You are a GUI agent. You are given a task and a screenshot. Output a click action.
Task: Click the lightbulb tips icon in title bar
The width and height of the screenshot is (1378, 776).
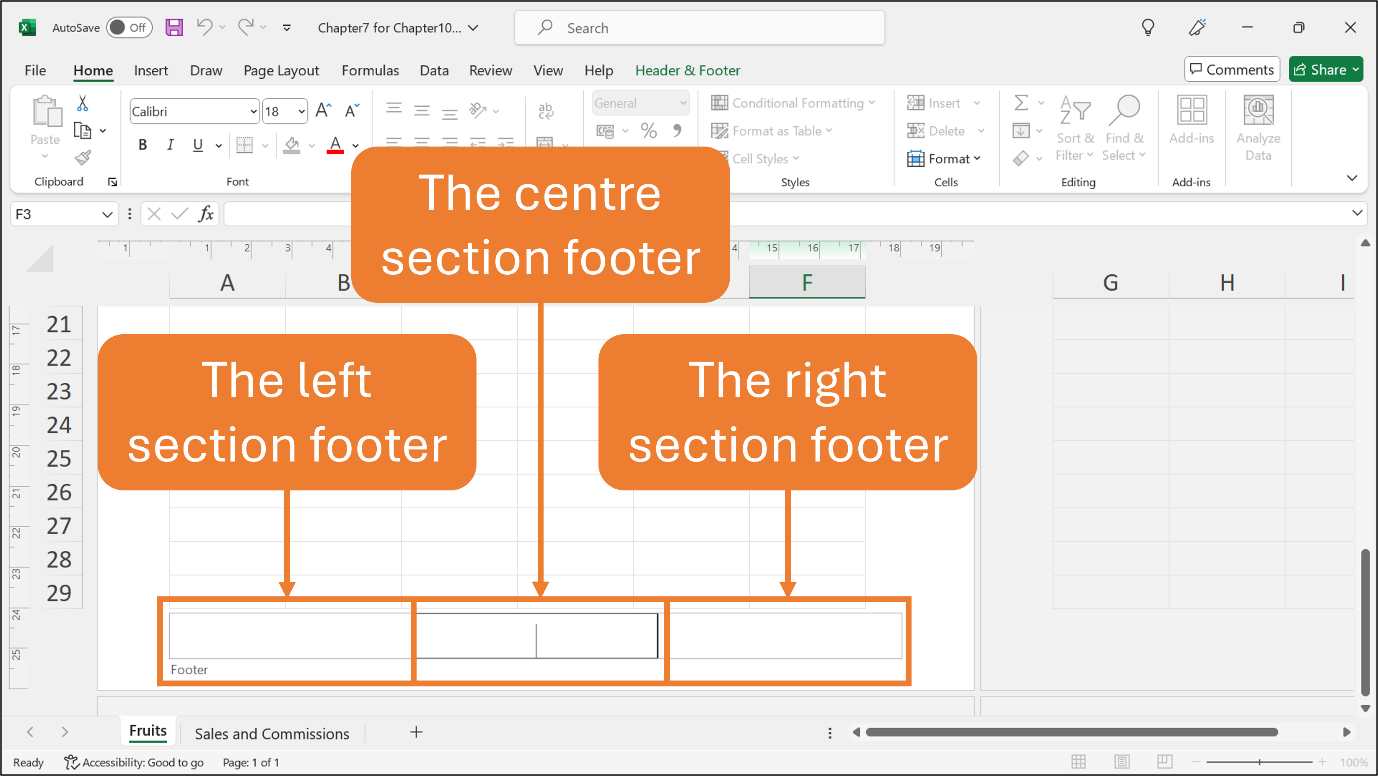(x=1148, y=28)
